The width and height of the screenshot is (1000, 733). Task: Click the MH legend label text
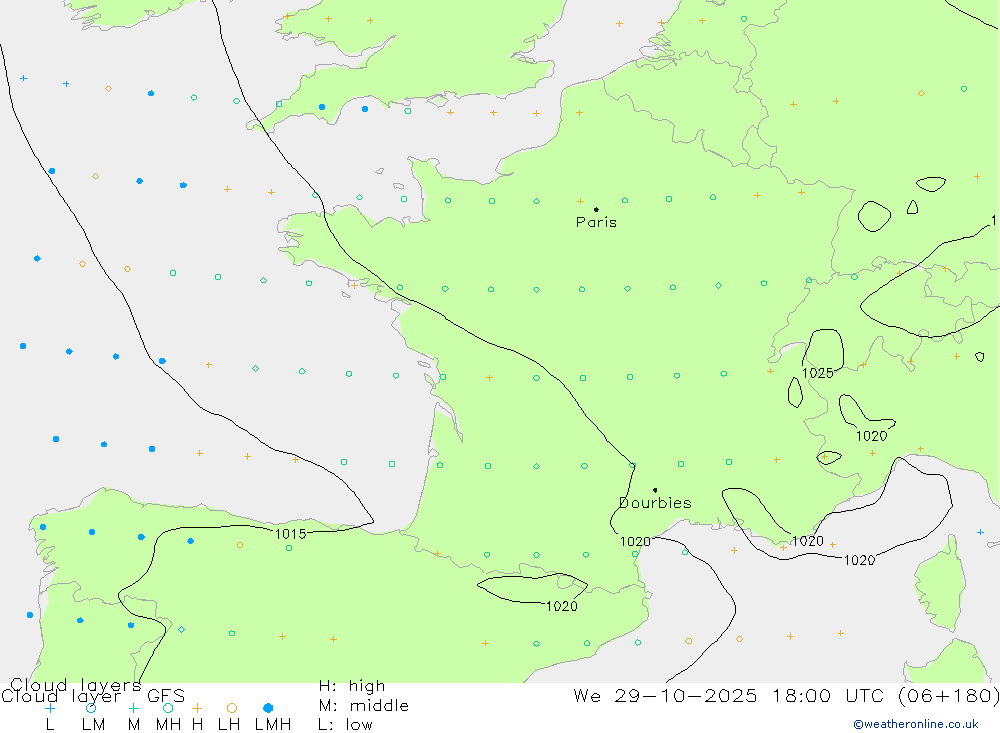168,725
